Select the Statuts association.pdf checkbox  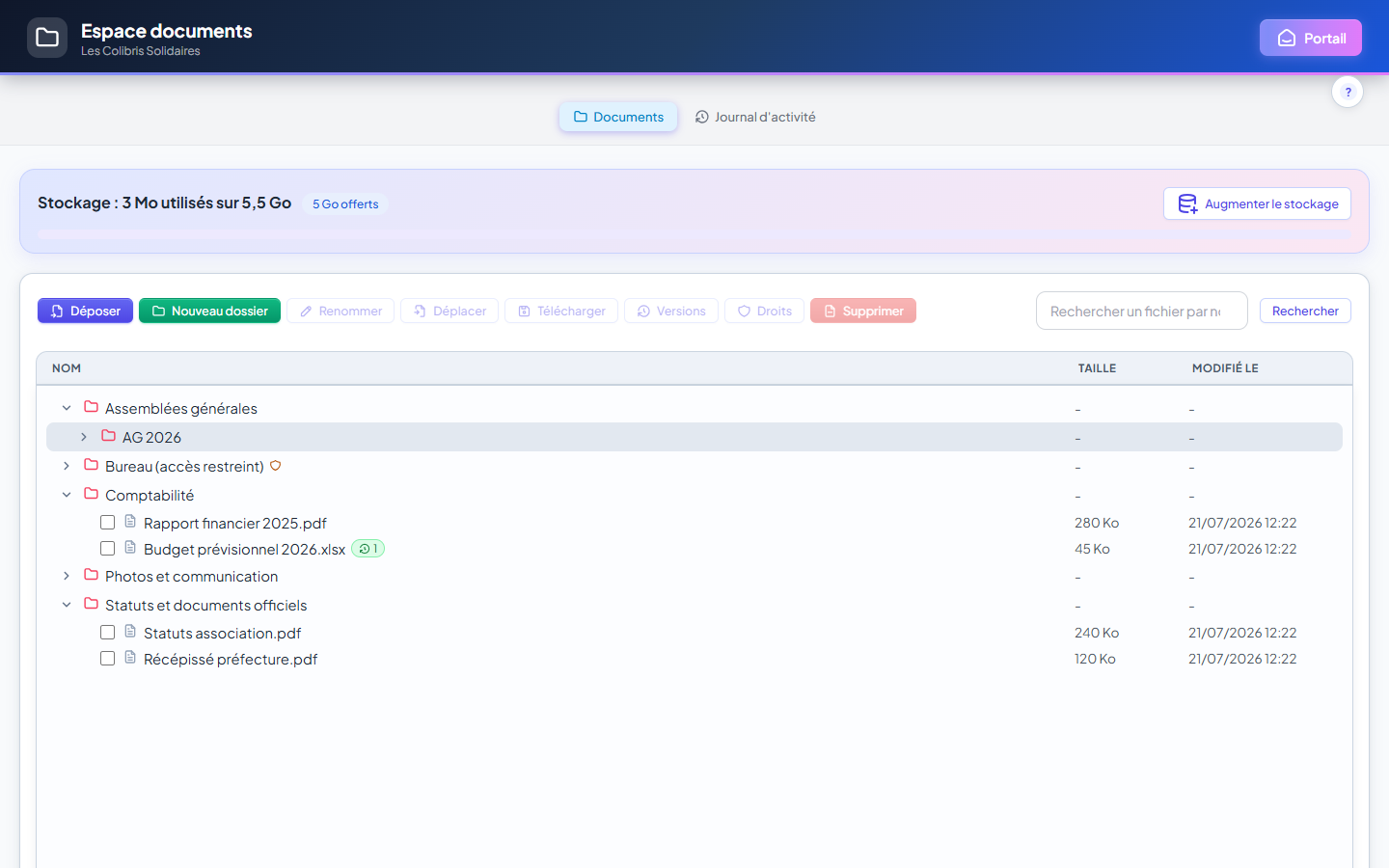(x=108, y=633)
